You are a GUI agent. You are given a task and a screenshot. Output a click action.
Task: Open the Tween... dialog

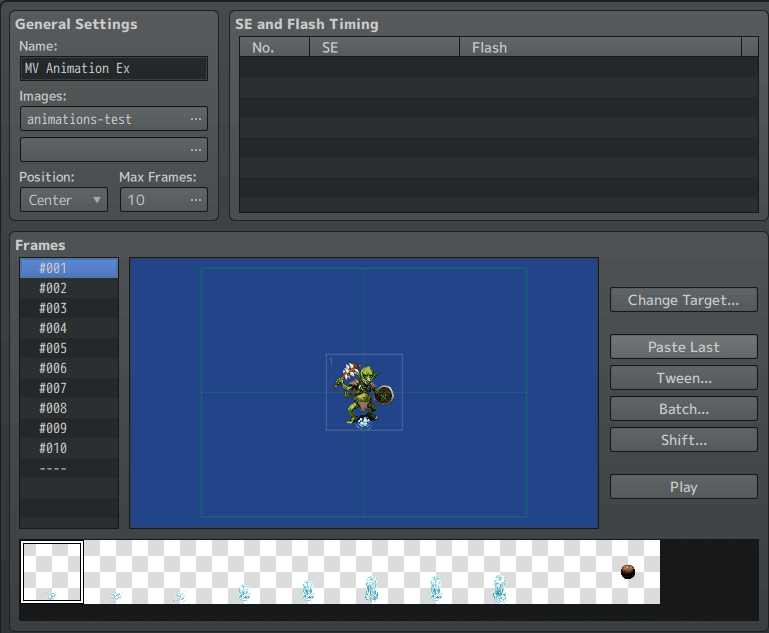pos(684,378)
